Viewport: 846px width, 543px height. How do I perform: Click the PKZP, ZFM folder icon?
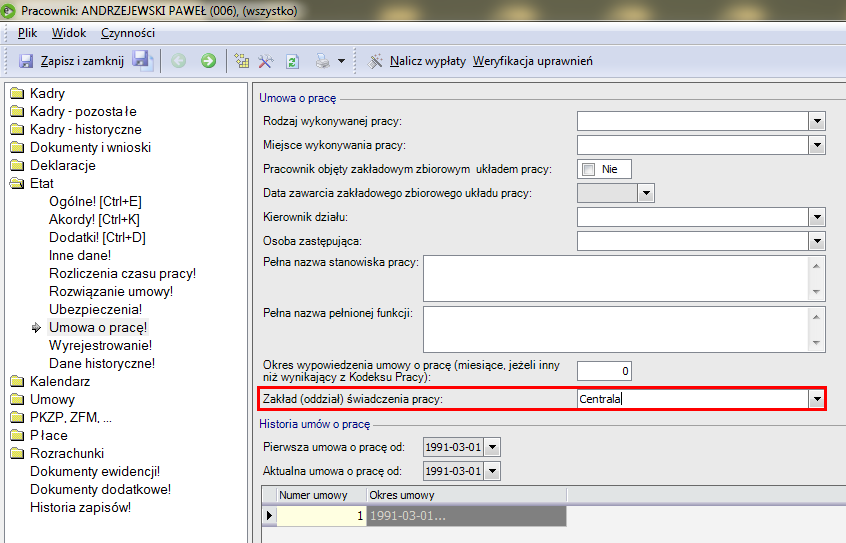(x=17, y=417)
